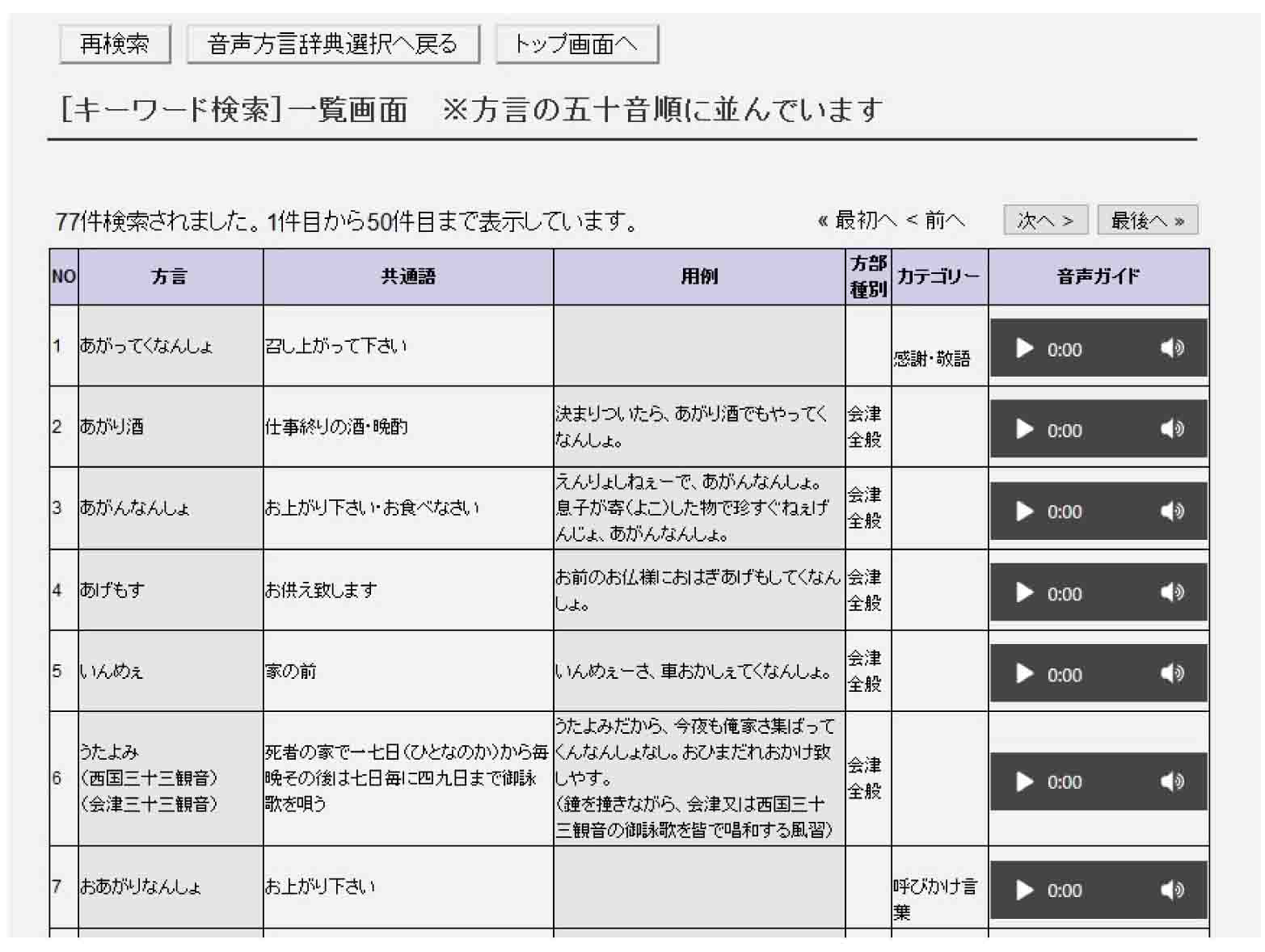
Task: Click お供え致します meaning cell
Action: [x=408, y=590]
